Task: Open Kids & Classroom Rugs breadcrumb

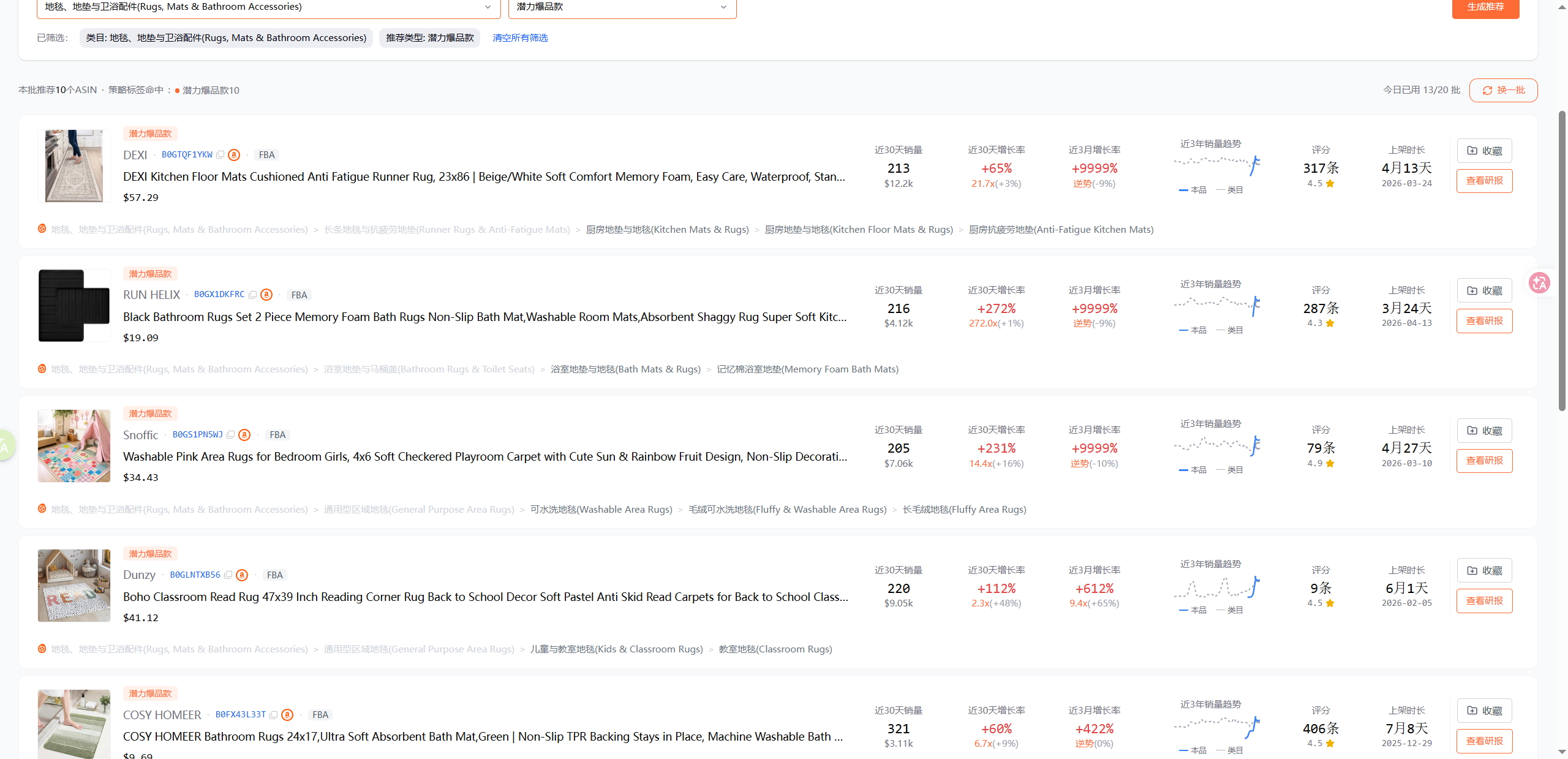Action: (616, 649)
